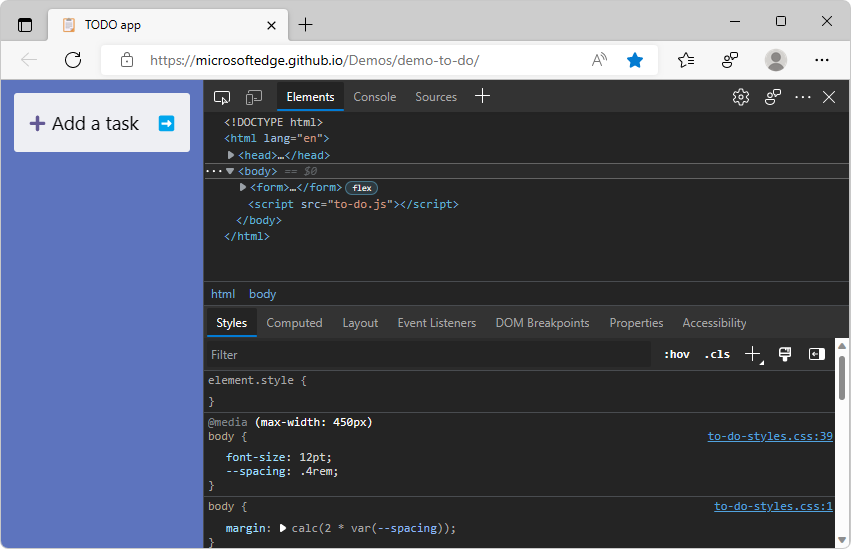Open the browser profile avatar
Viewport: 851px width, 549px height.
(x=776, y=60)
